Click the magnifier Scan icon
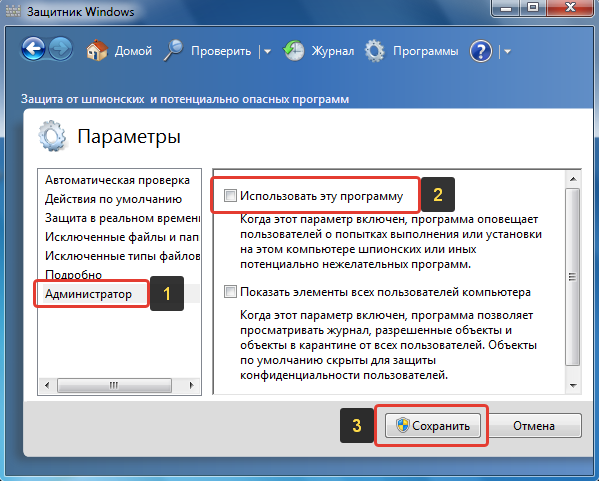Image resolution: width=599 pixels, height=481 pixels. click(173, 50)
